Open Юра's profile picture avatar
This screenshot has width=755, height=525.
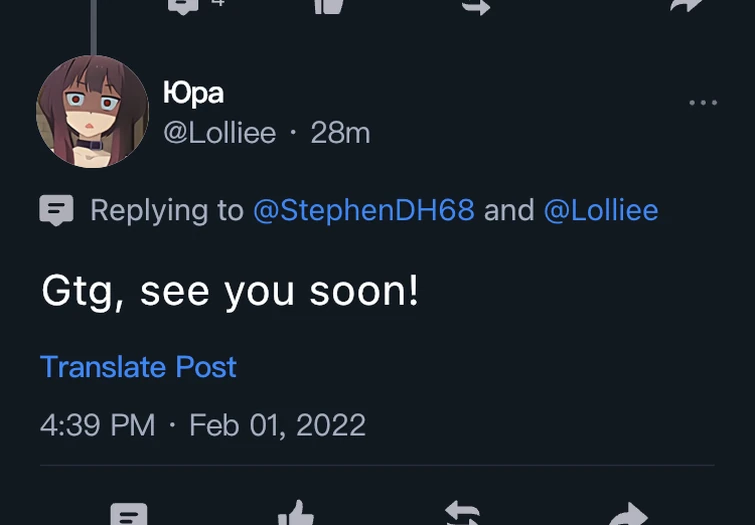(x=92, y=111)
